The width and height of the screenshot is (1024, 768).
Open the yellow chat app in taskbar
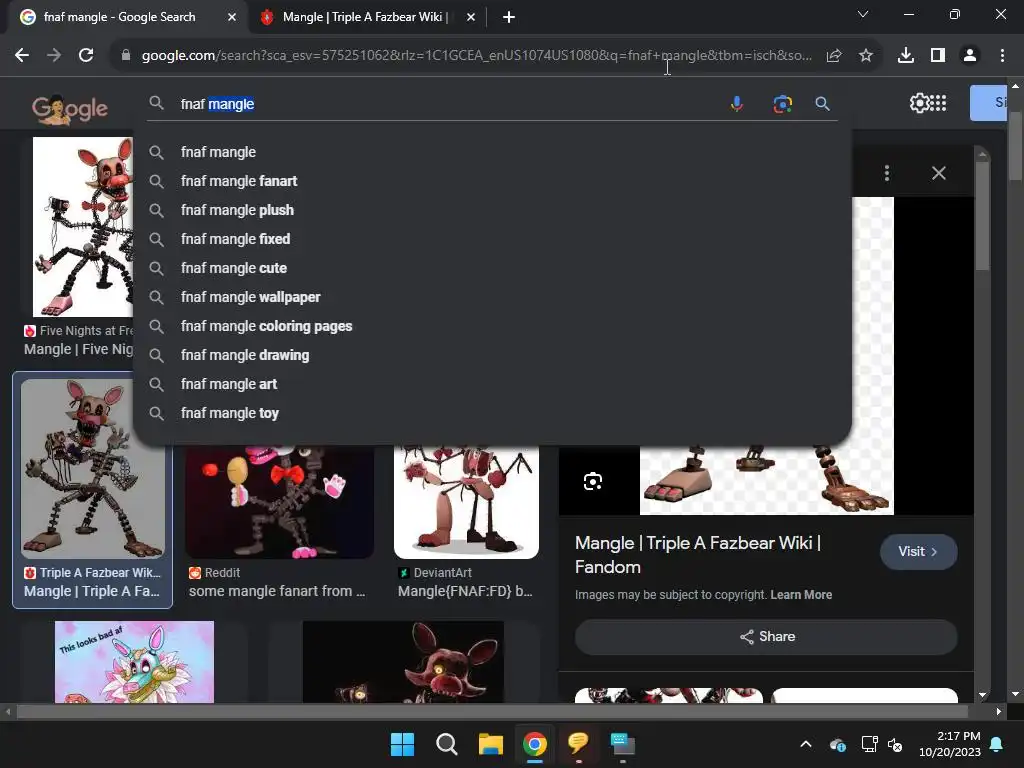[x=579, y=744]
